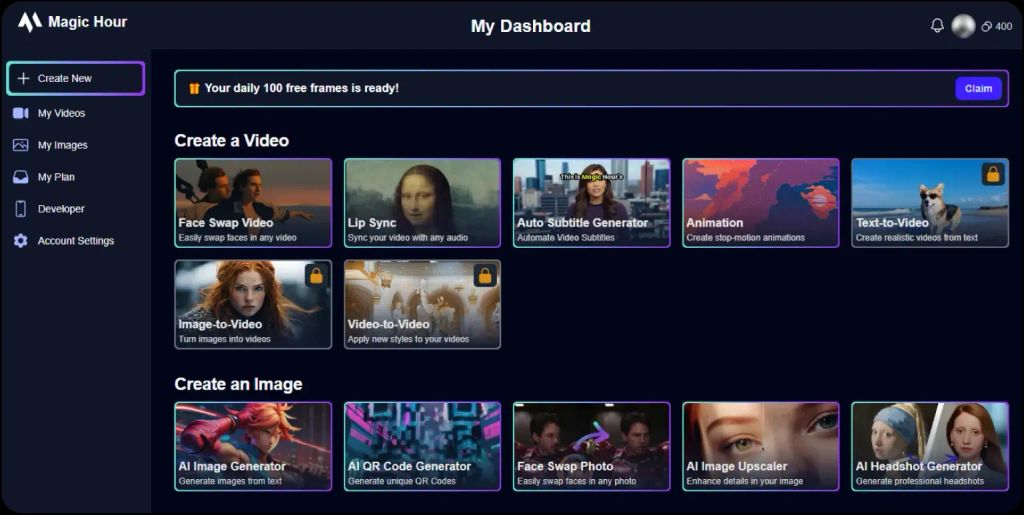Click the notification bell icon
Viewport: 1024px width, 515px height.
click(937, 26)
